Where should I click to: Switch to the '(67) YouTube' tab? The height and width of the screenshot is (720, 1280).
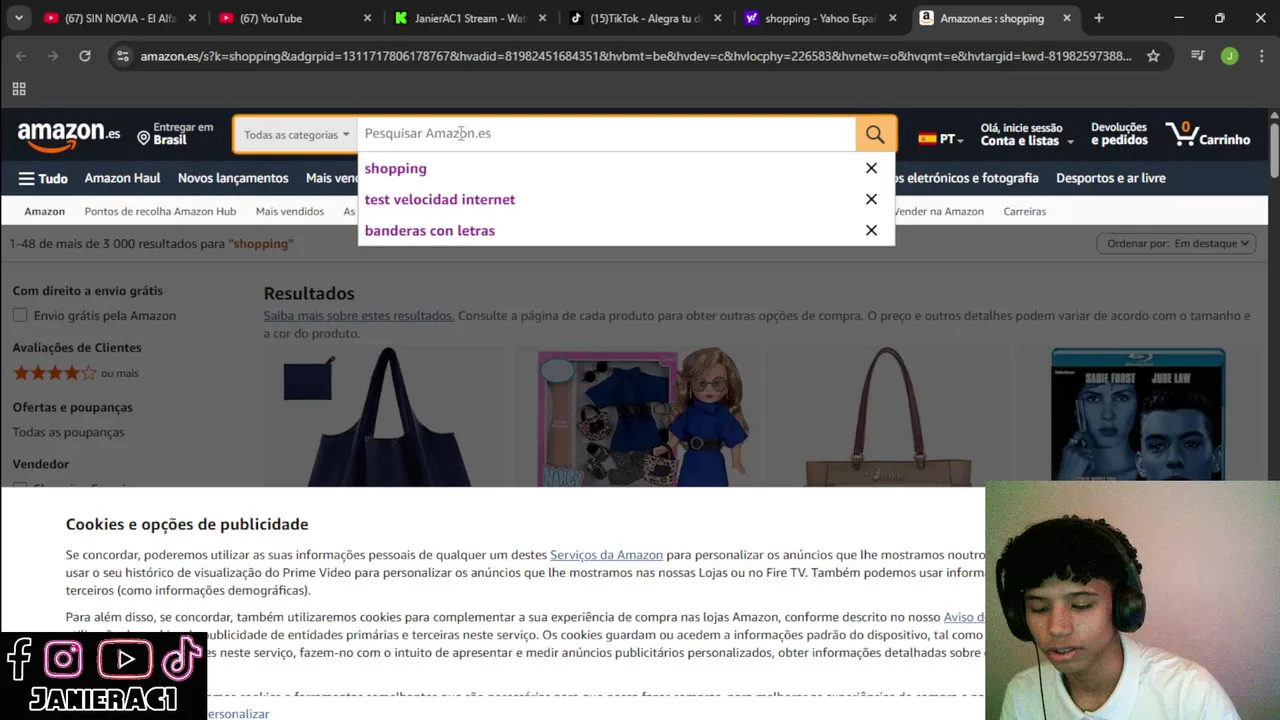[x=296, y=18]
